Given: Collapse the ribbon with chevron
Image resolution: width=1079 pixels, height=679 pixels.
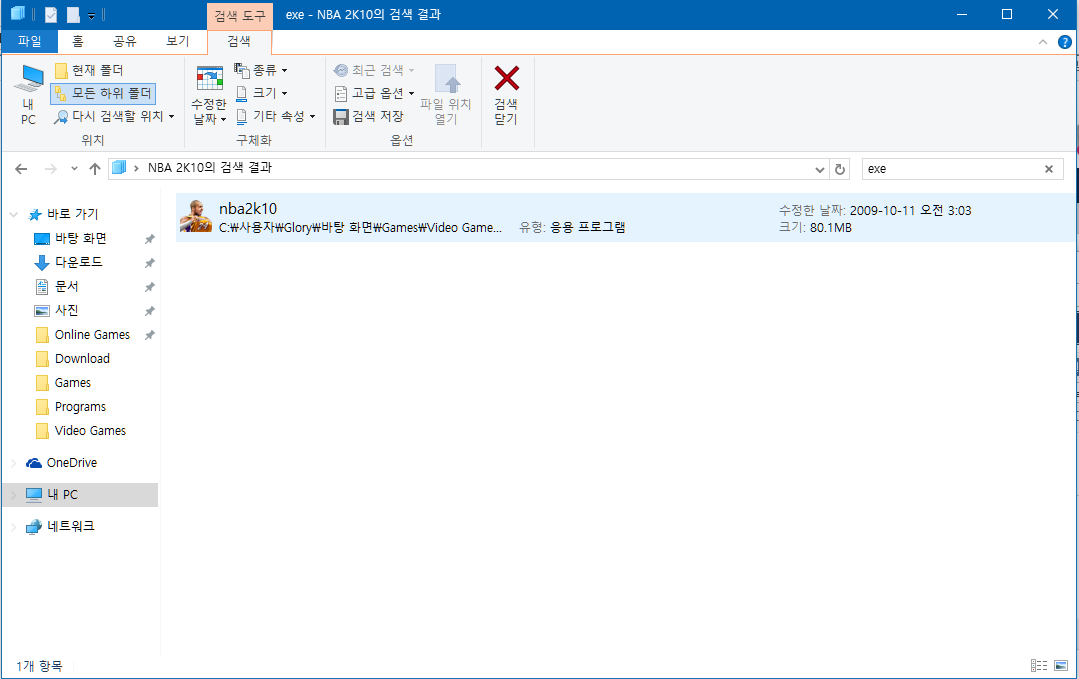Looking at the screenshot, I should click(x=1043, y=42).
